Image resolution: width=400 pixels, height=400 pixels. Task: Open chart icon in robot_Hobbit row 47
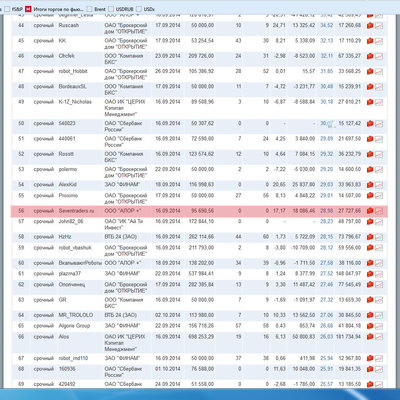pos(379,72)
